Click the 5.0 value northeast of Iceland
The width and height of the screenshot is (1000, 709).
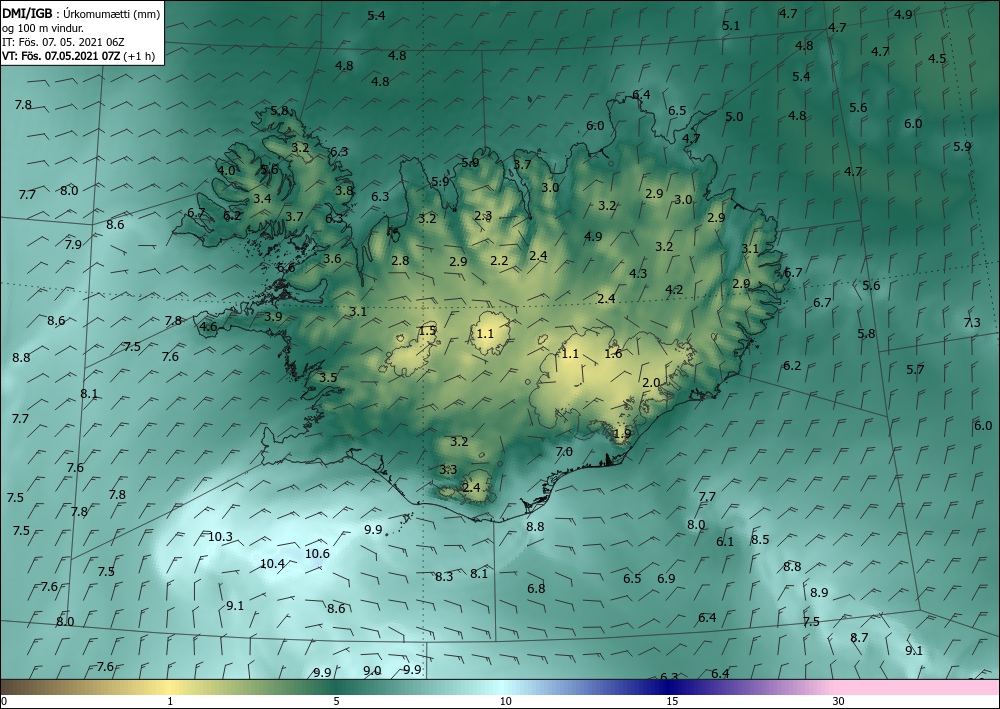[734, 117]
